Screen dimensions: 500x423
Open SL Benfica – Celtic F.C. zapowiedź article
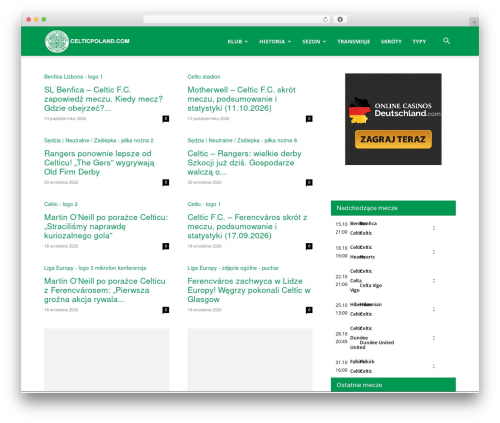pos(103,99)
